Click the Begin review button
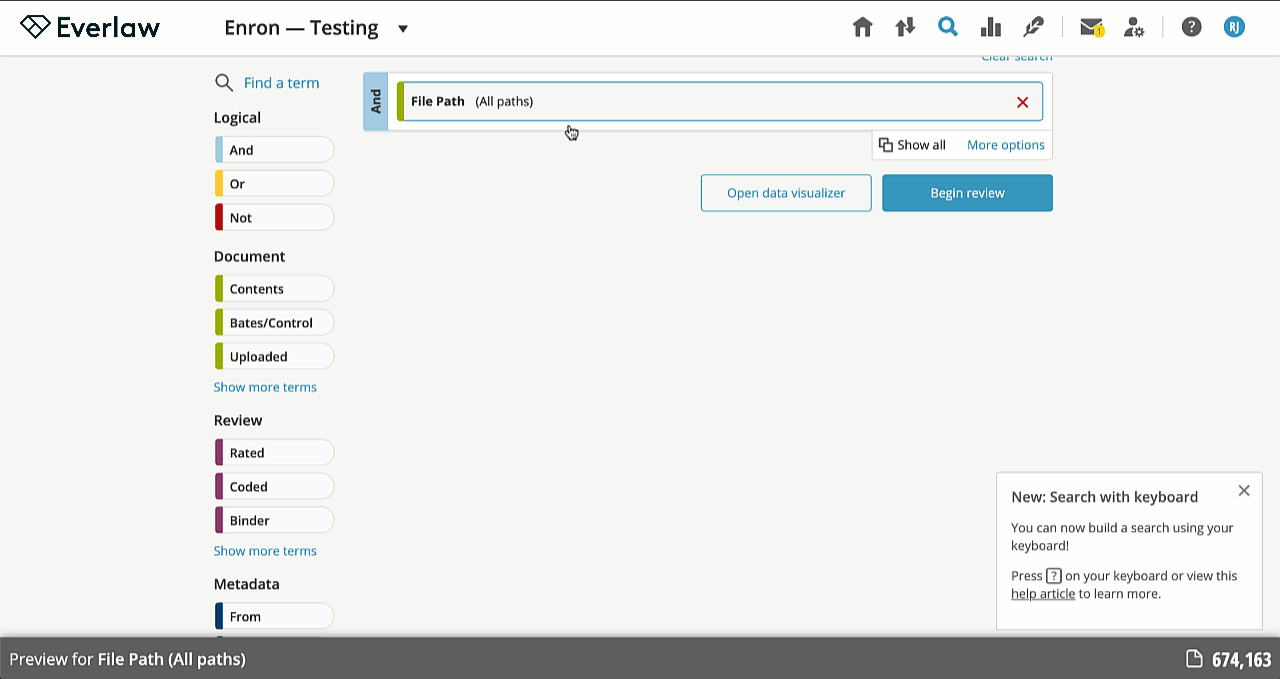Screen dimensions: 1280x679 tap(967, 193)
